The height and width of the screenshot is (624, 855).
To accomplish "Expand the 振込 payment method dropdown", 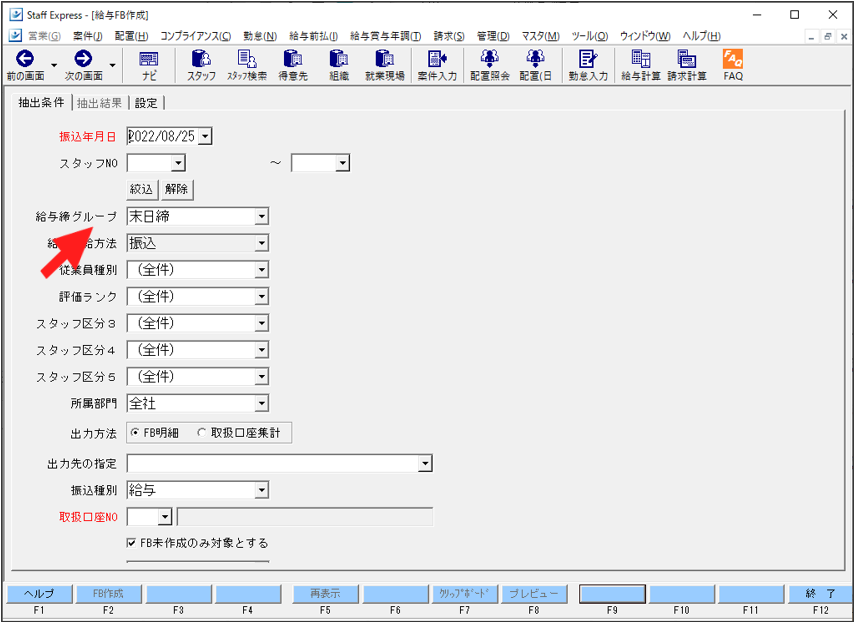I will (261, 243).
